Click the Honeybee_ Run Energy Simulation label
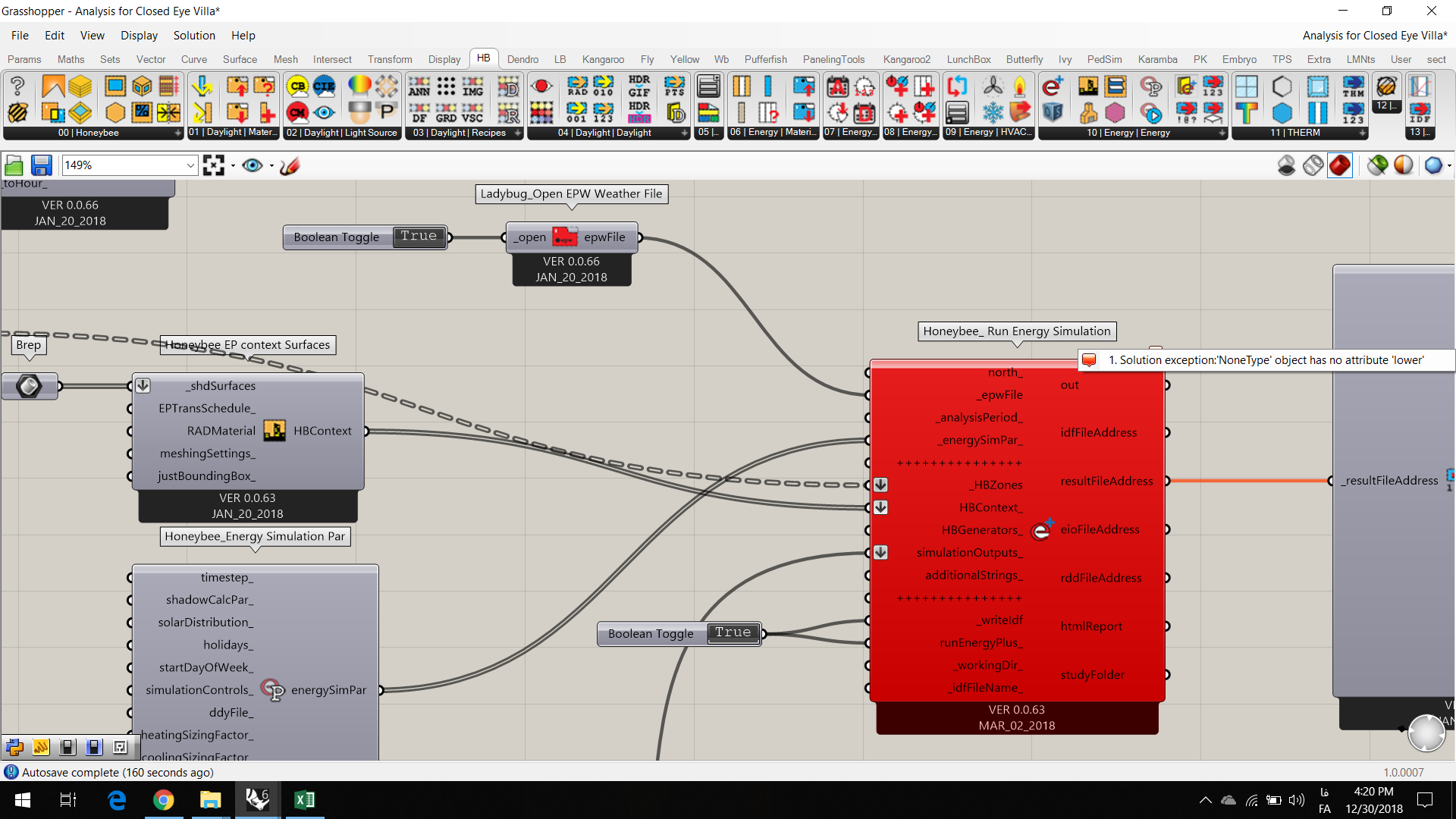 tap(1016, 331)
